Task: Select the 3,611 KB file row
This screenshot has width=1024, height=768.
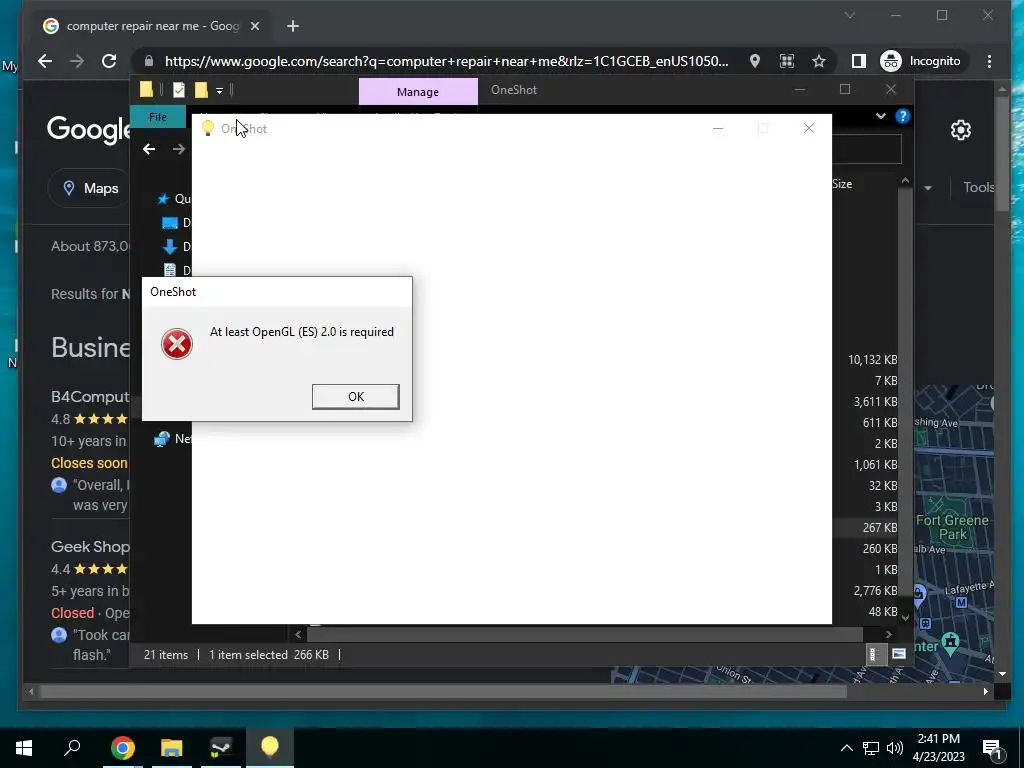Action: pyautogui.click(x=874, y=402)
